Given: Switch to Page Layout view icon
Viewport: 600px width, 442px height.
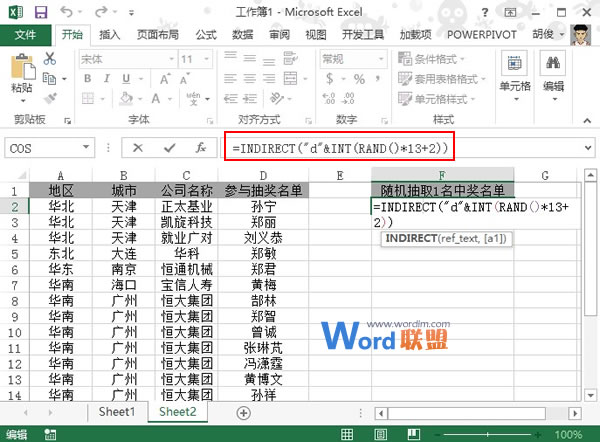Looking at the screenshot, I should (x=381, y=434).
